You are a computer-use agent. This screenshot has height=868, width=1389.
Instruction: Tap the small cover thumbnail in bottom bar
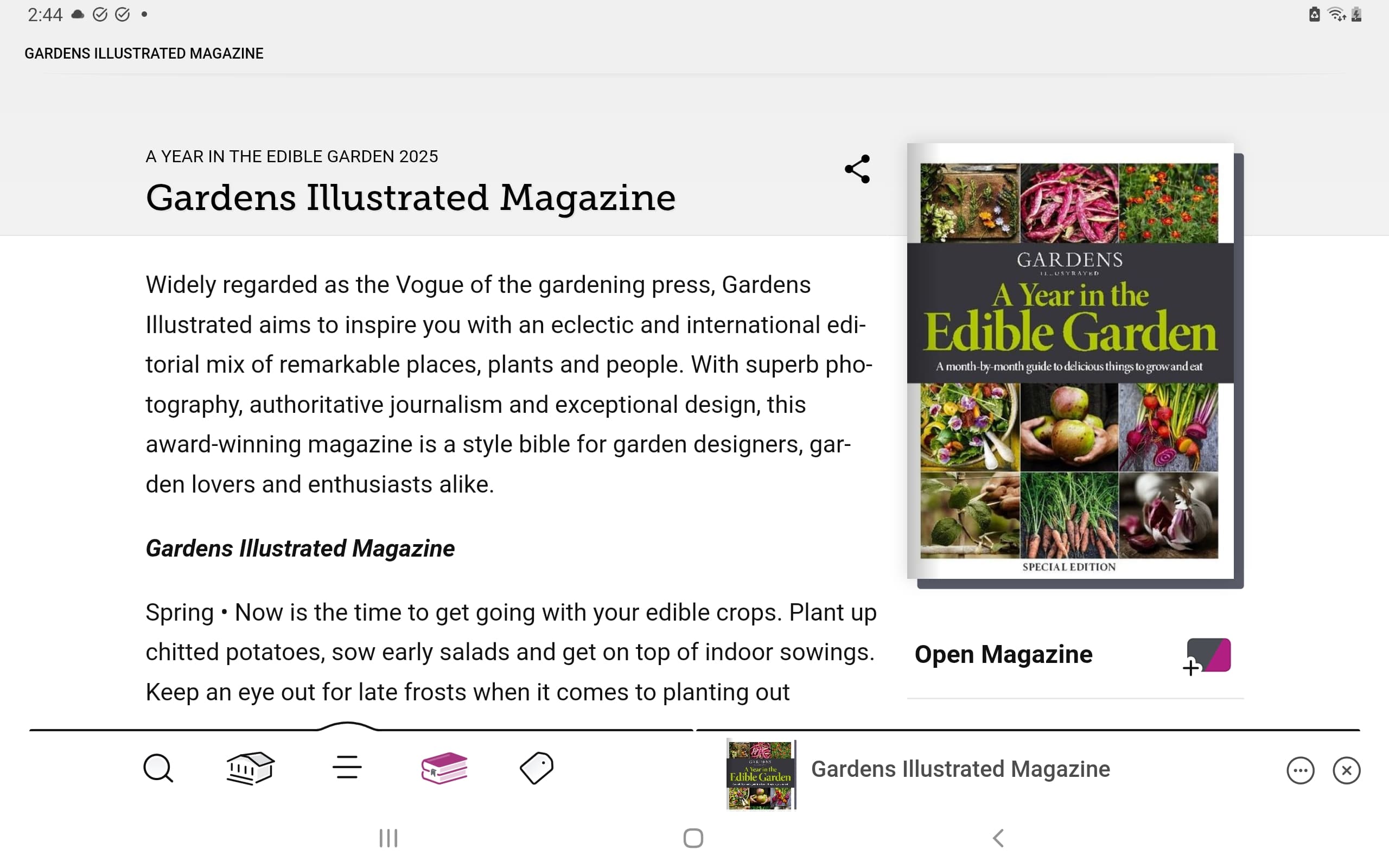[760, 774]
